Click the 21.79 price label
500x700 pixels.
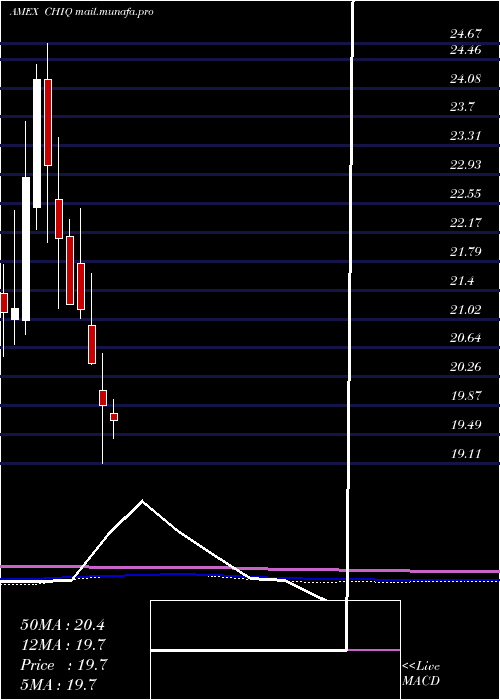click(466, 252)
